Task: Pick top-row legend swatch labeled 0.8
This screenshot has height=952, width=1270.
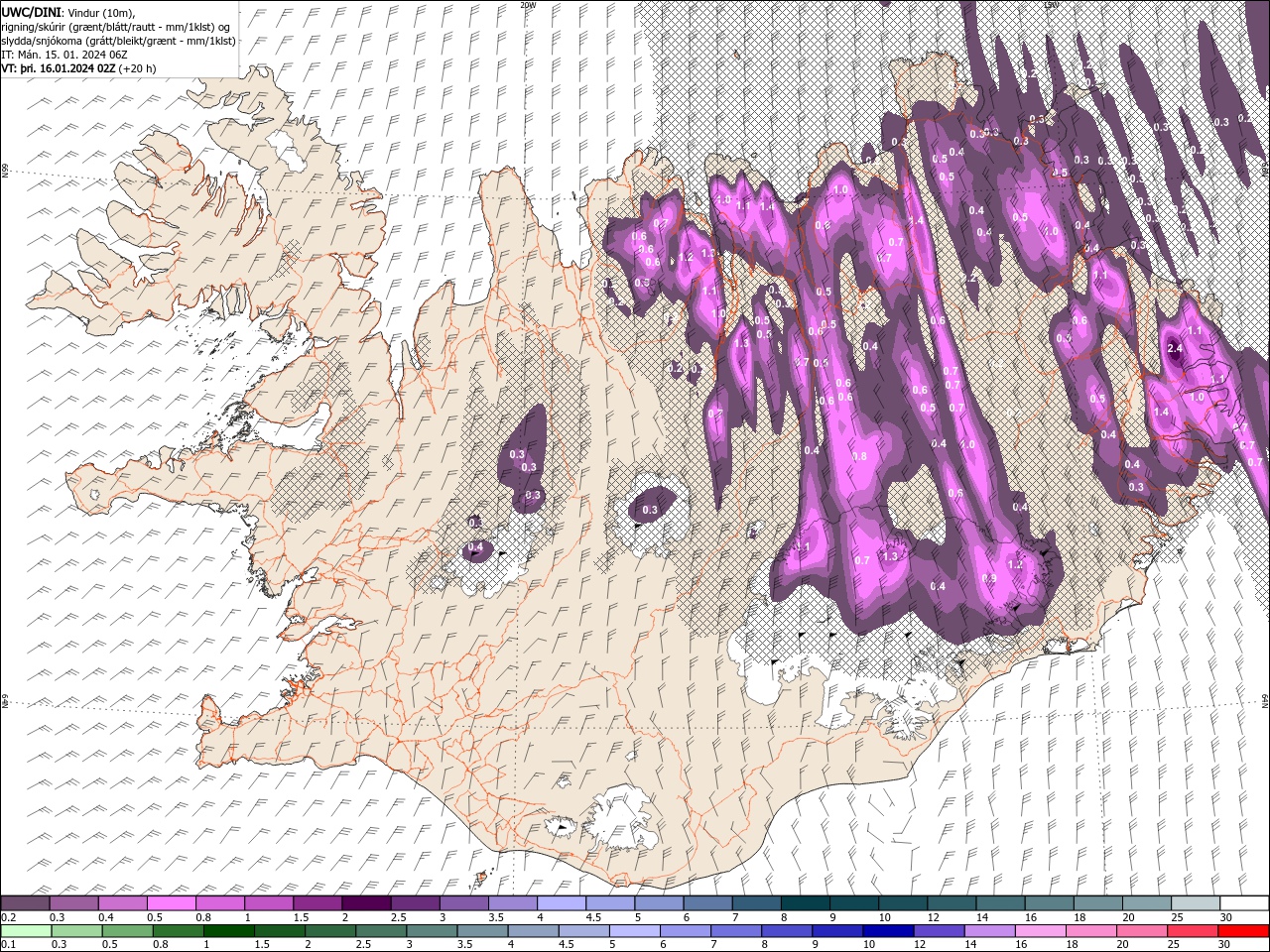Action: (x=219, y=903)
